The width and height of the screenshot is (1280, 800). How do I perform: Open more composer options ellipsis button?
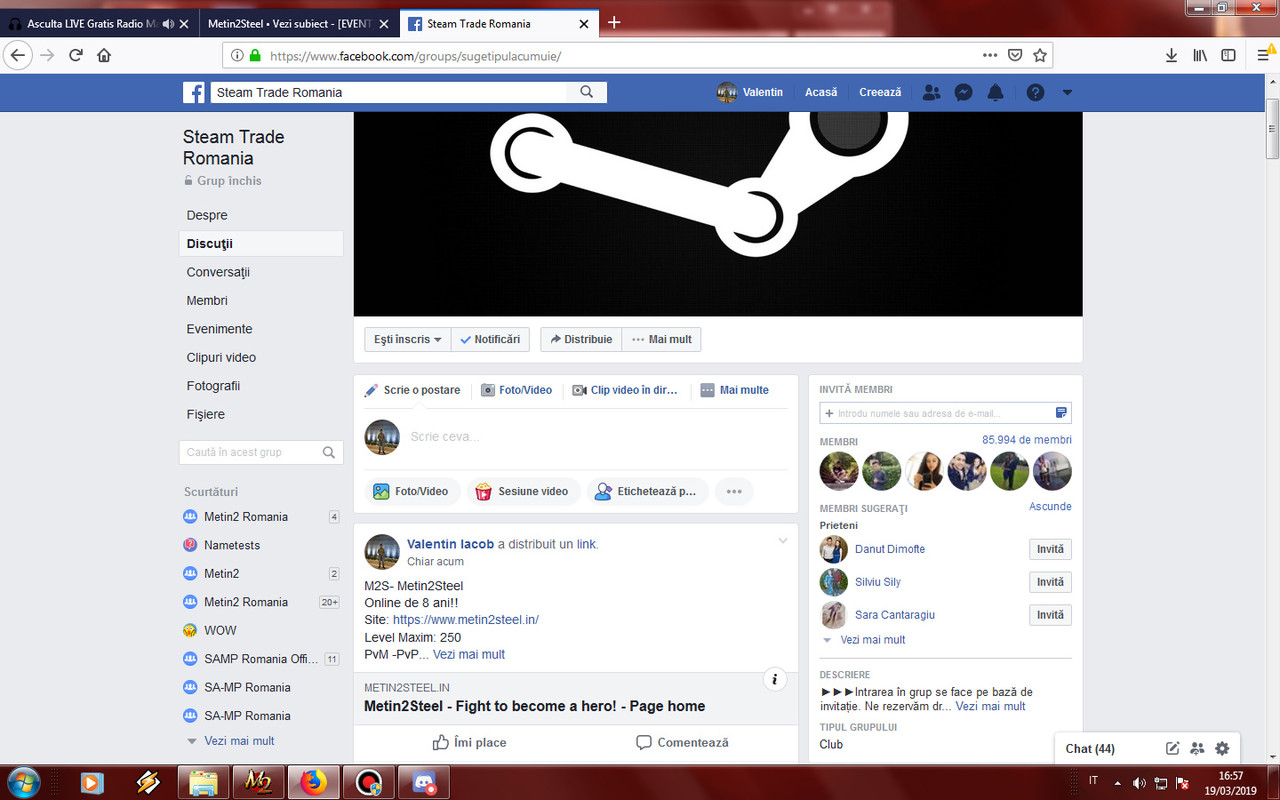point(734,491)
